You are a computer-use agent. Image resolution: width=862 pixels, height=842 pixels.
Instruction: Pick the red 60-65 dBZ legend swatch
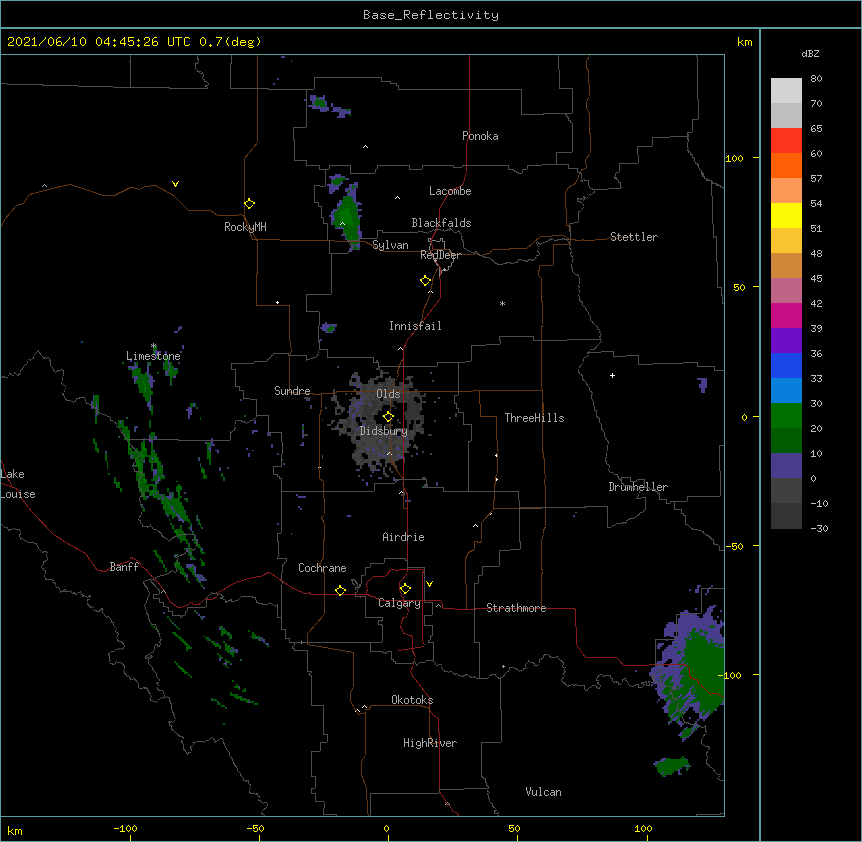[x=786, y=141]
